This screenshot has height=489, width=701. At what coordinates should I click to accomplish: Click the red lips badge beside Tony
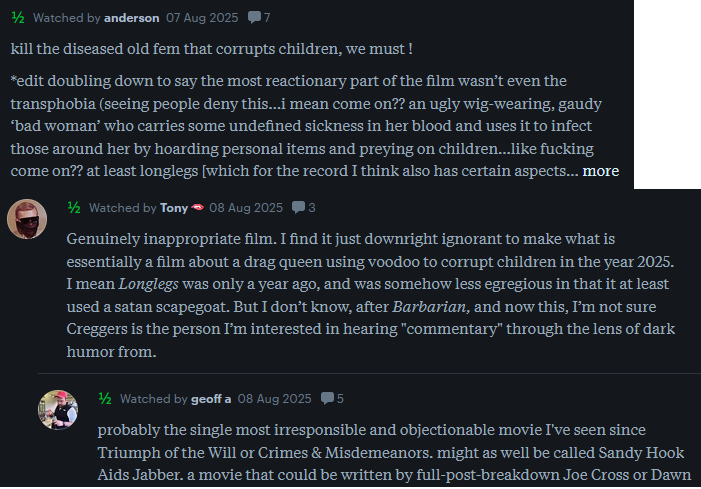point(198,207)
